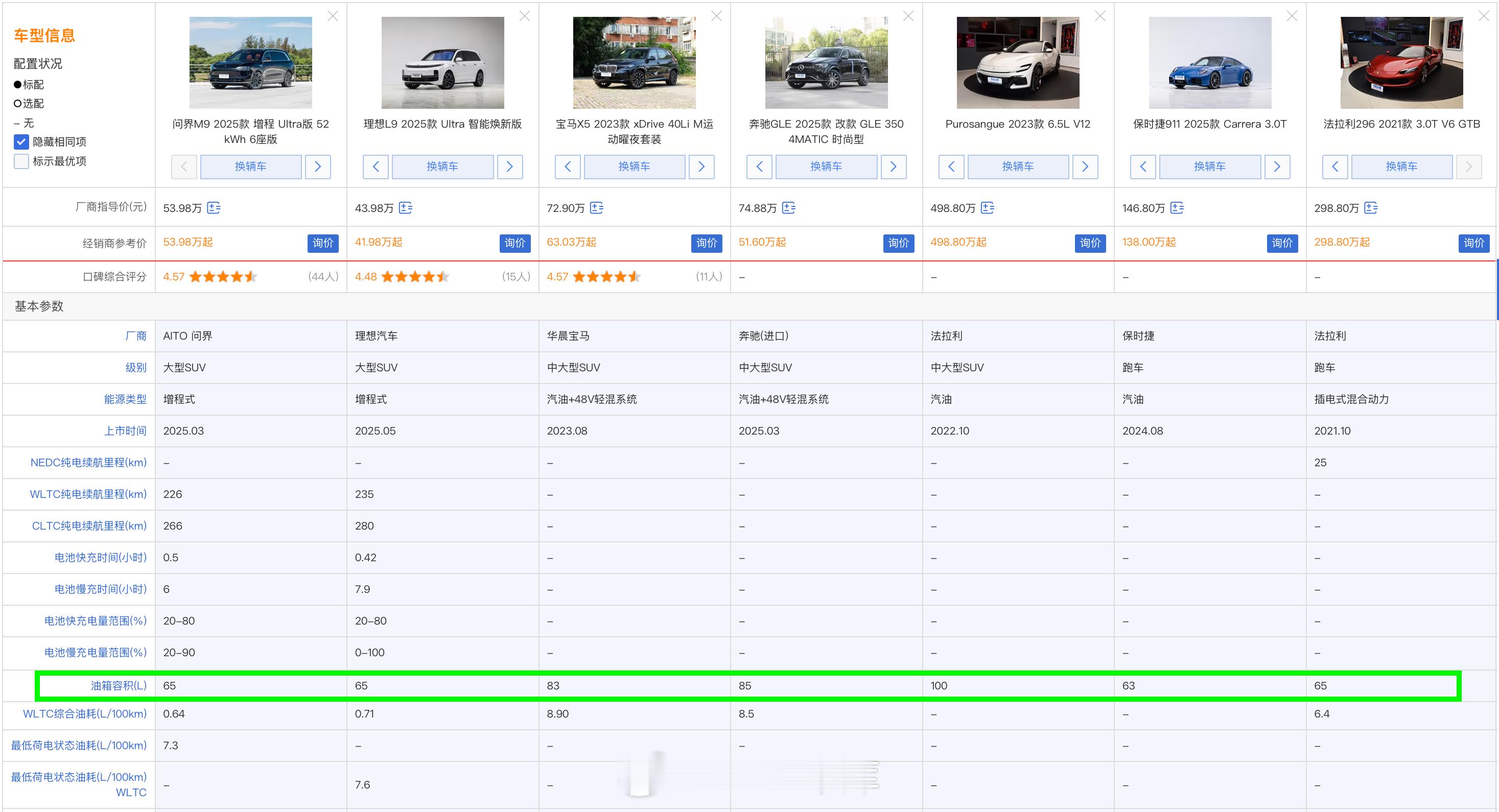Open price calculator icon beside 43.98万

point(406,208)
